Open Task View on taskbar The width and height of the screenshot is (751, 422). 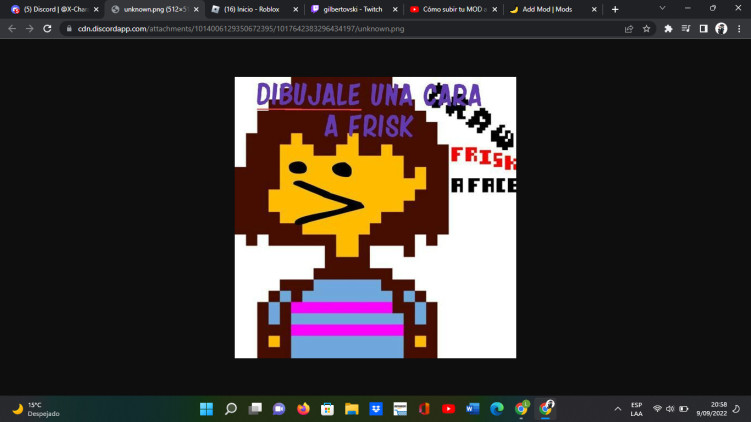coord(255,409)
